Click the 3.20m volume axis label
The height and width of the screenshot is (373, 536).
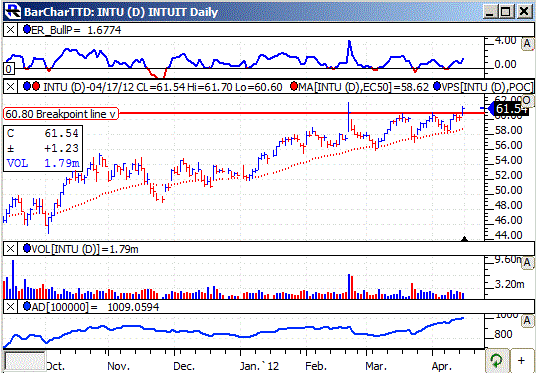tap(510, 284)
